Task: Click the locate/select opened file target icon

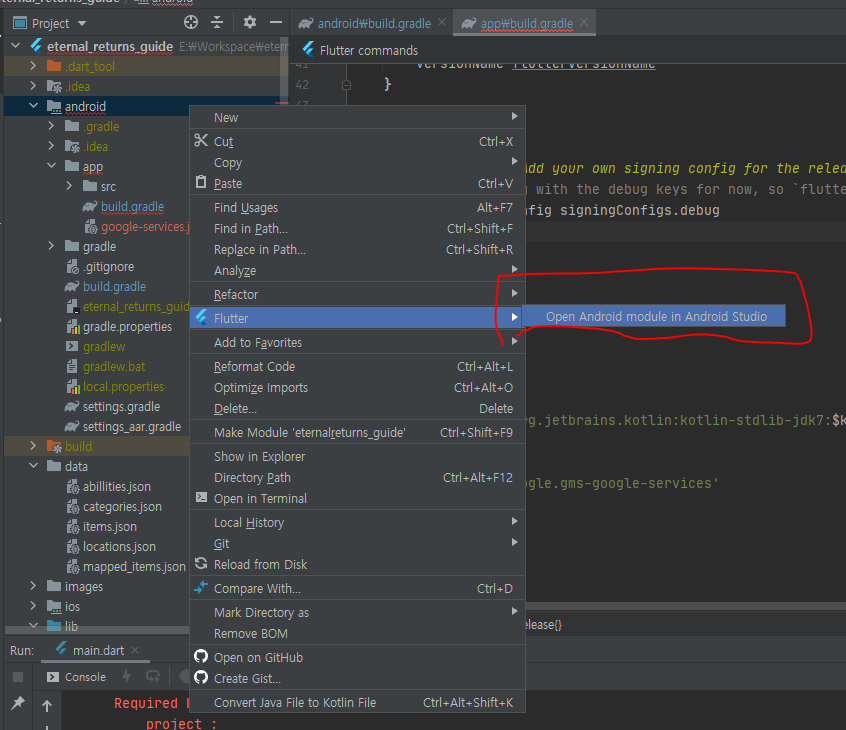Action: coord(190,22)
